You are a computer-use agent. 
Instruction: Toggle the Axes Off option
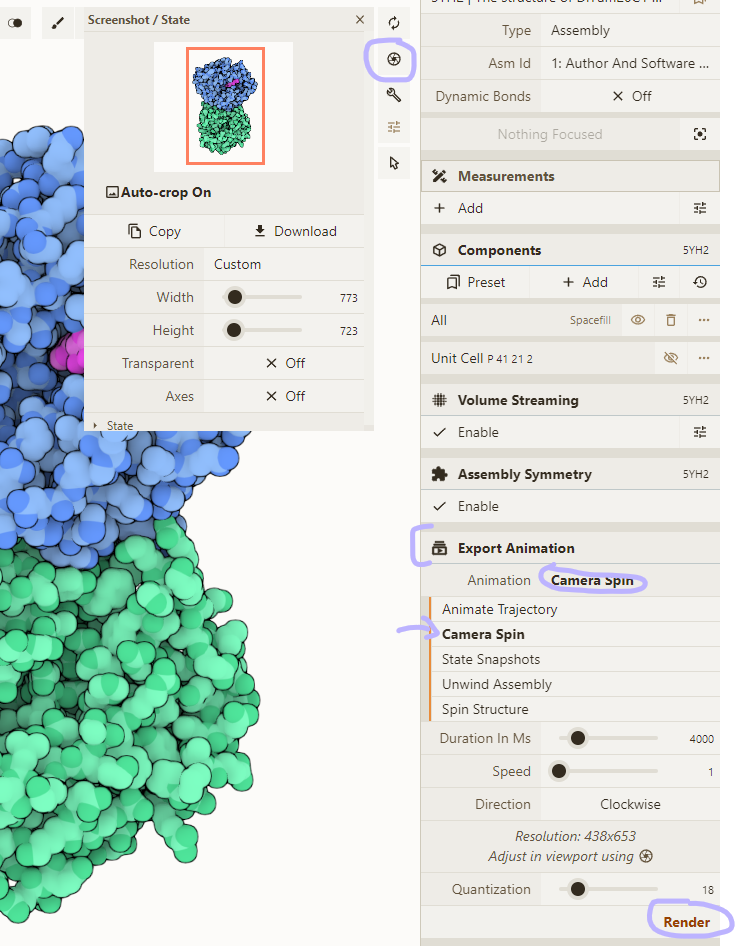285,396
